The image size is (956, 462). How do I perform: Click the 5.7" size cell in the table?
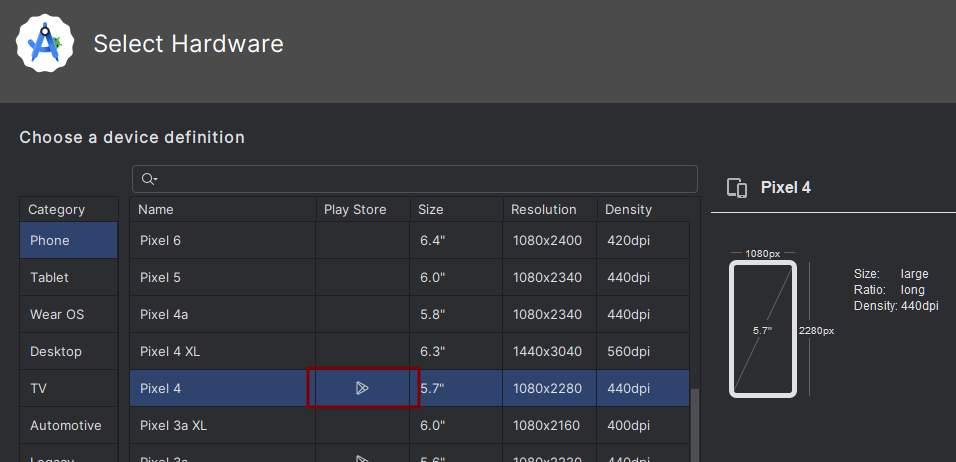coord(457,388)
